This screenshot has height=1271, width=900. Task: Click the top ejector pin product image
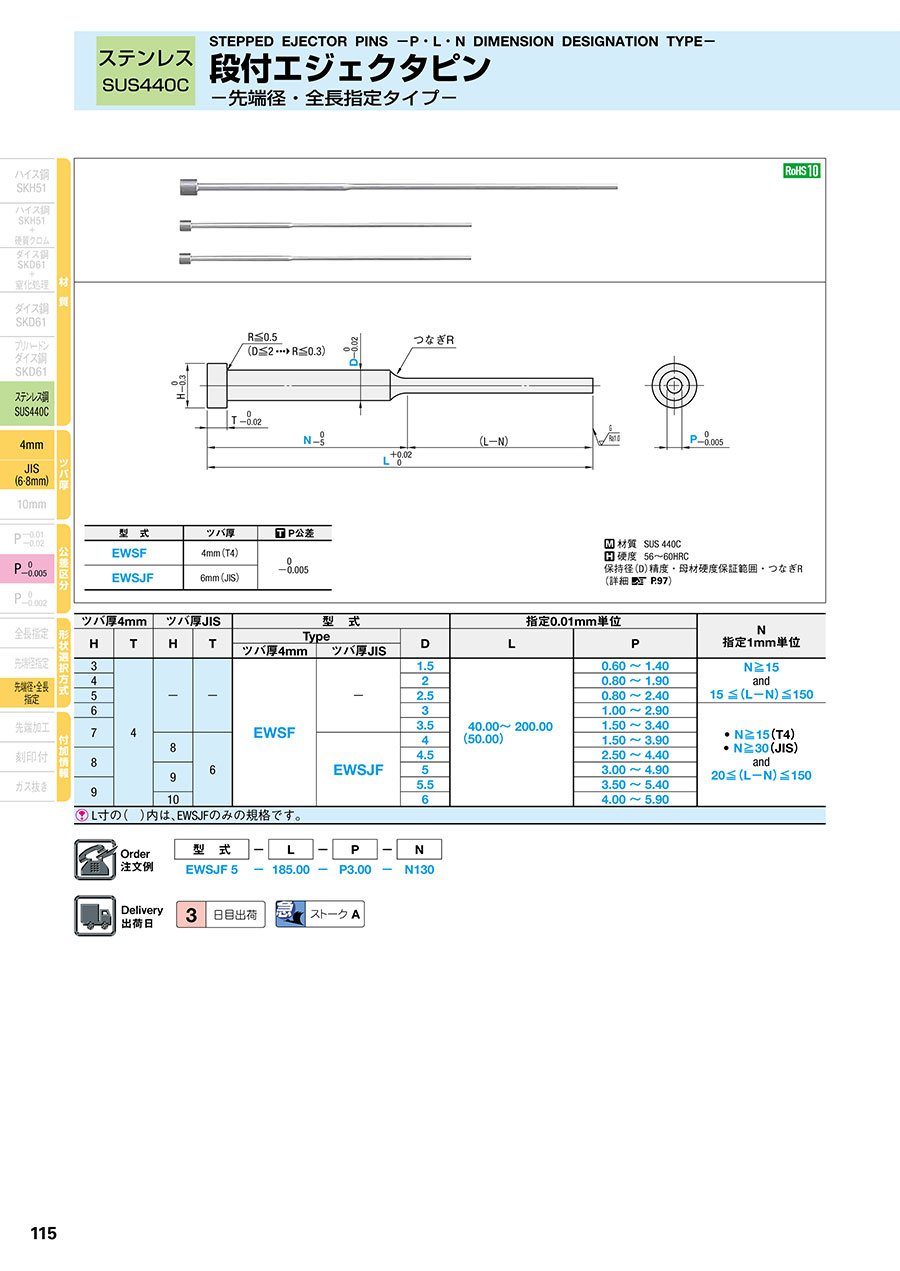397,187
